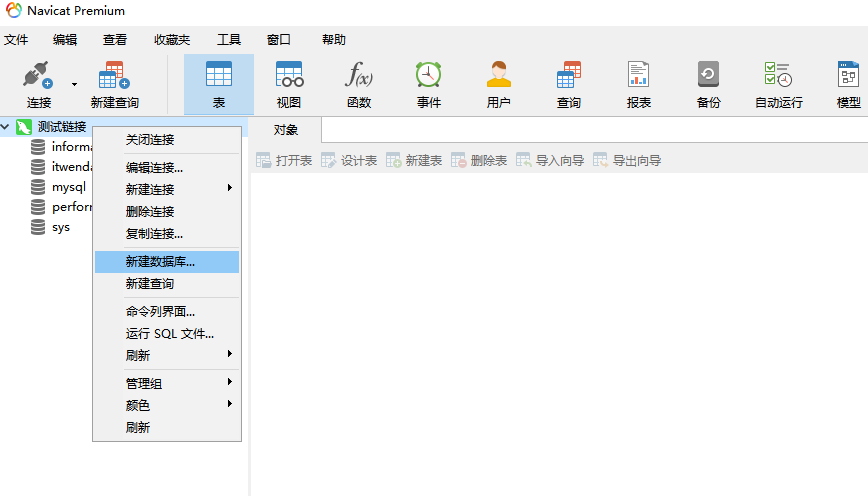The width and height of the screenshot is (868, 496).
Task: Click the 事件 (Event) clock icon
Action: [x=429, y=78]
